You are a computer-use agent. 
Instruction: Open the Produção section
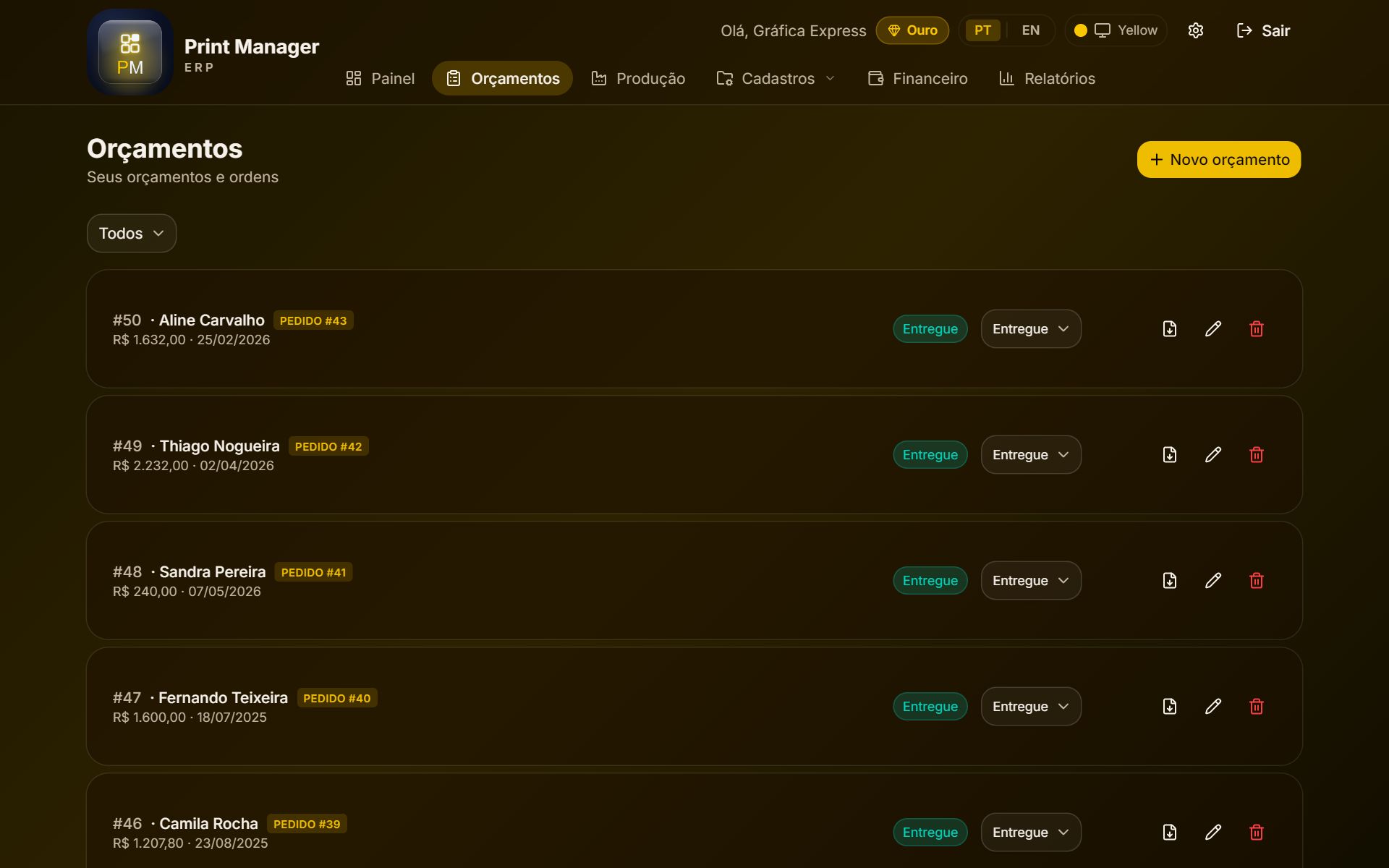coord(638,78)
